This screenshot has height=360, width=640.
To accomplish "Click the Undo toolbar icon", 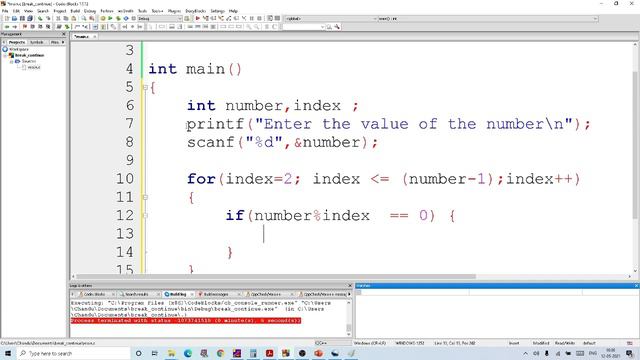I will tap(40, 18).
